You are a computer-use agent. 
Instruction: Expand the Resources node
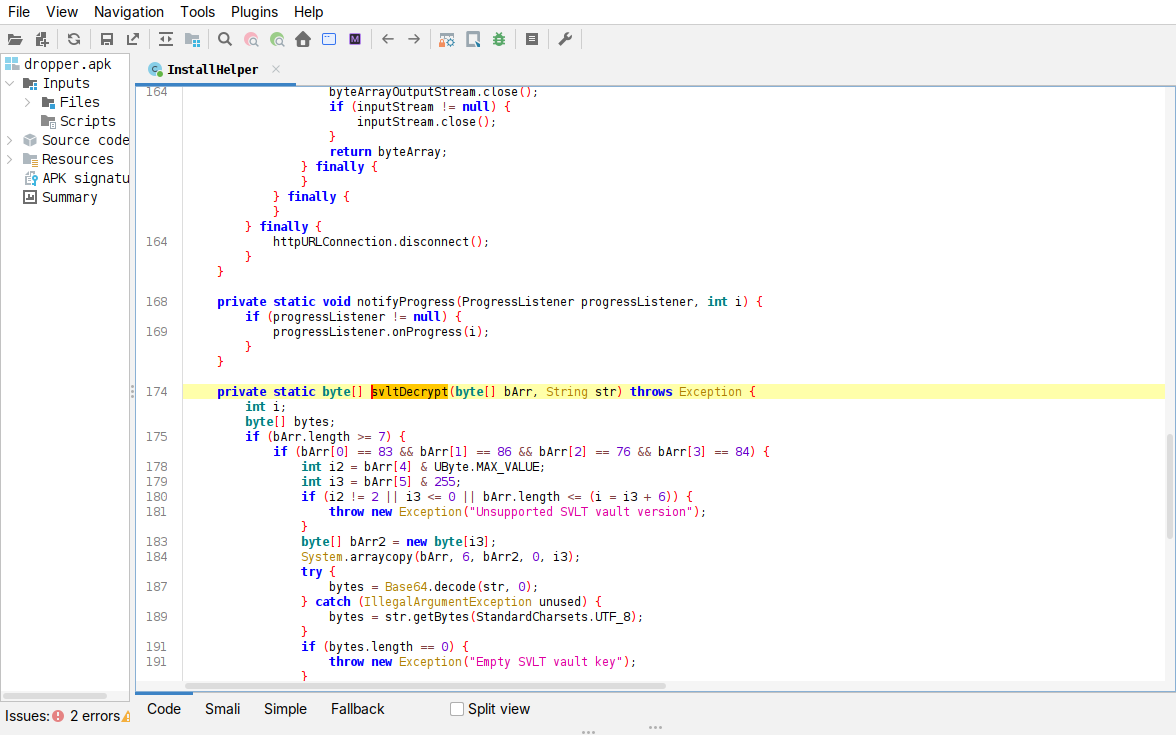pyautogui.click(x=10, y=159)
